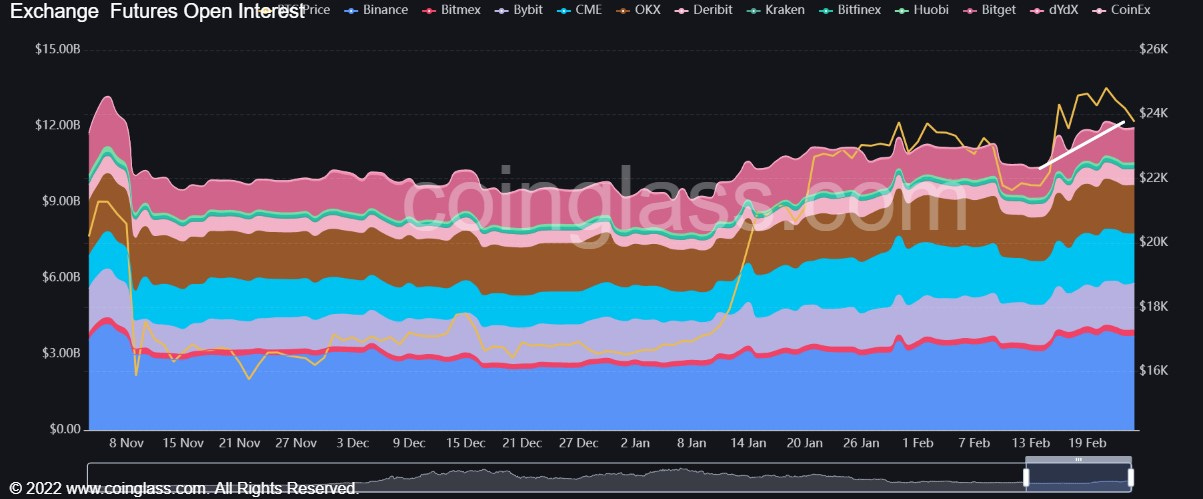Click the 2 Jan date label
The height and width of the screenshot is (499, 1203).
pyautogui.click(x=635, y=443)
